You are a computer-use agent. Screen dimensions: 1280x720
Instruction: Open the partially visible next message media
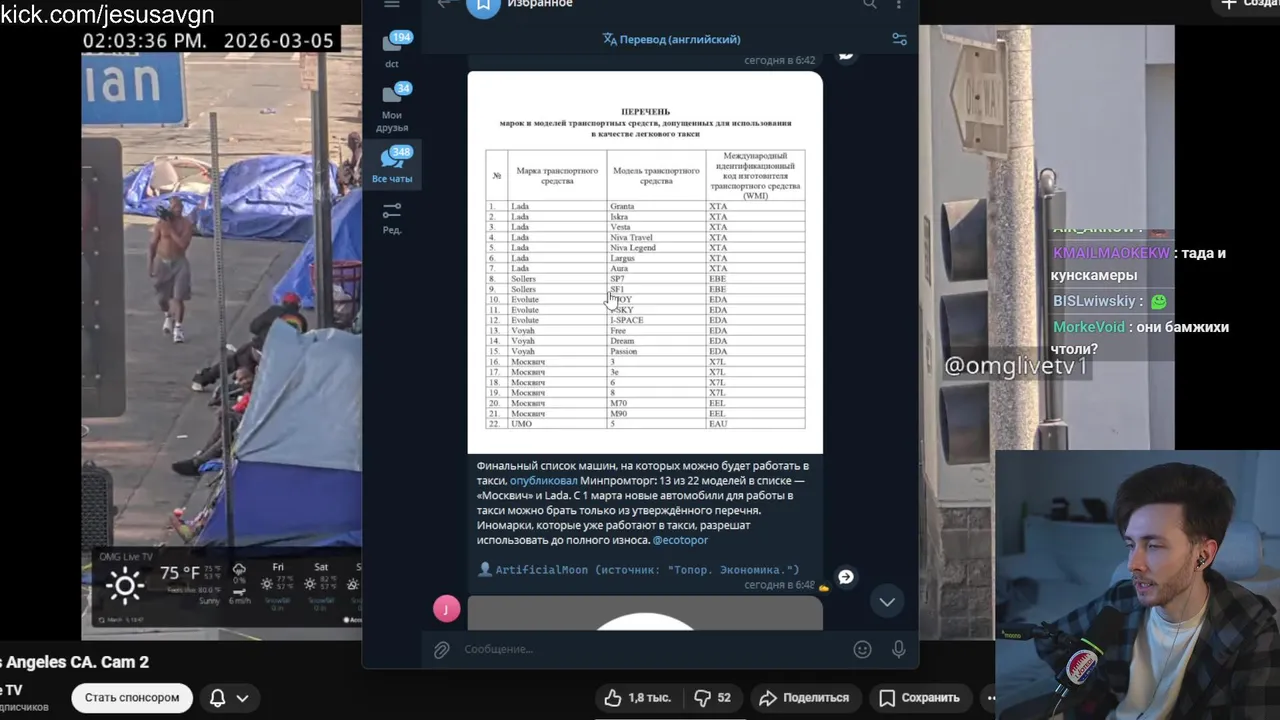(x=645, y=614)
